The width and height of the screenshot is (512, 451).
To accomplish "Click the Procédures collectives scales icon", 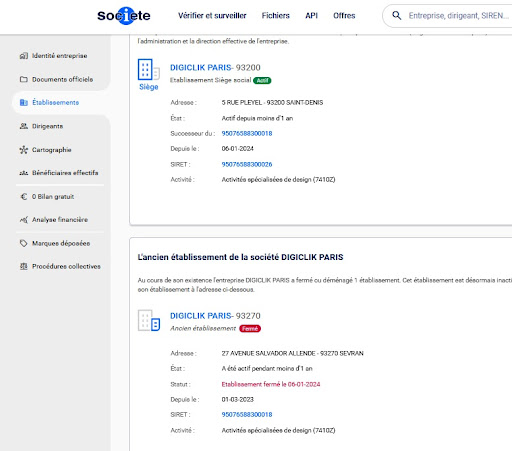I will tap(24, 266).
